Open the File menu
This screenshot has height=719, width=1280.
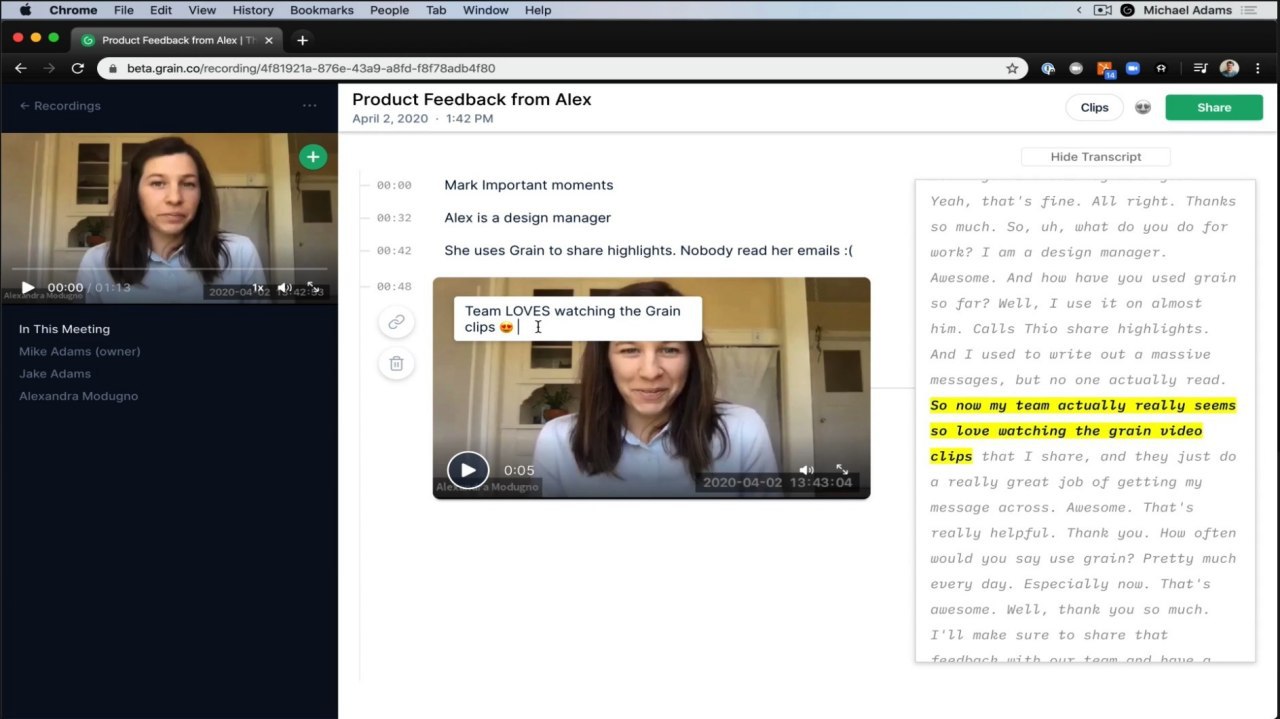124,10
